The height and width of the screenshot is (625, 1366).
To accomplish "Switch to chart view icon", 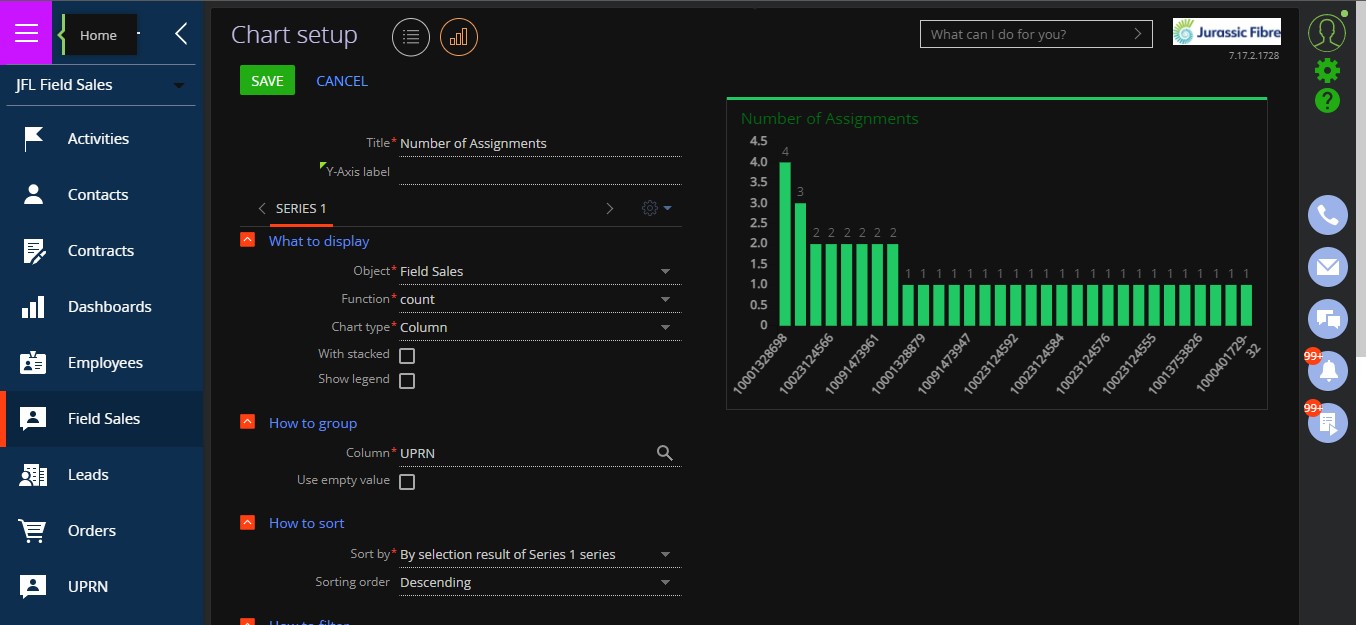I will (459, 37).
